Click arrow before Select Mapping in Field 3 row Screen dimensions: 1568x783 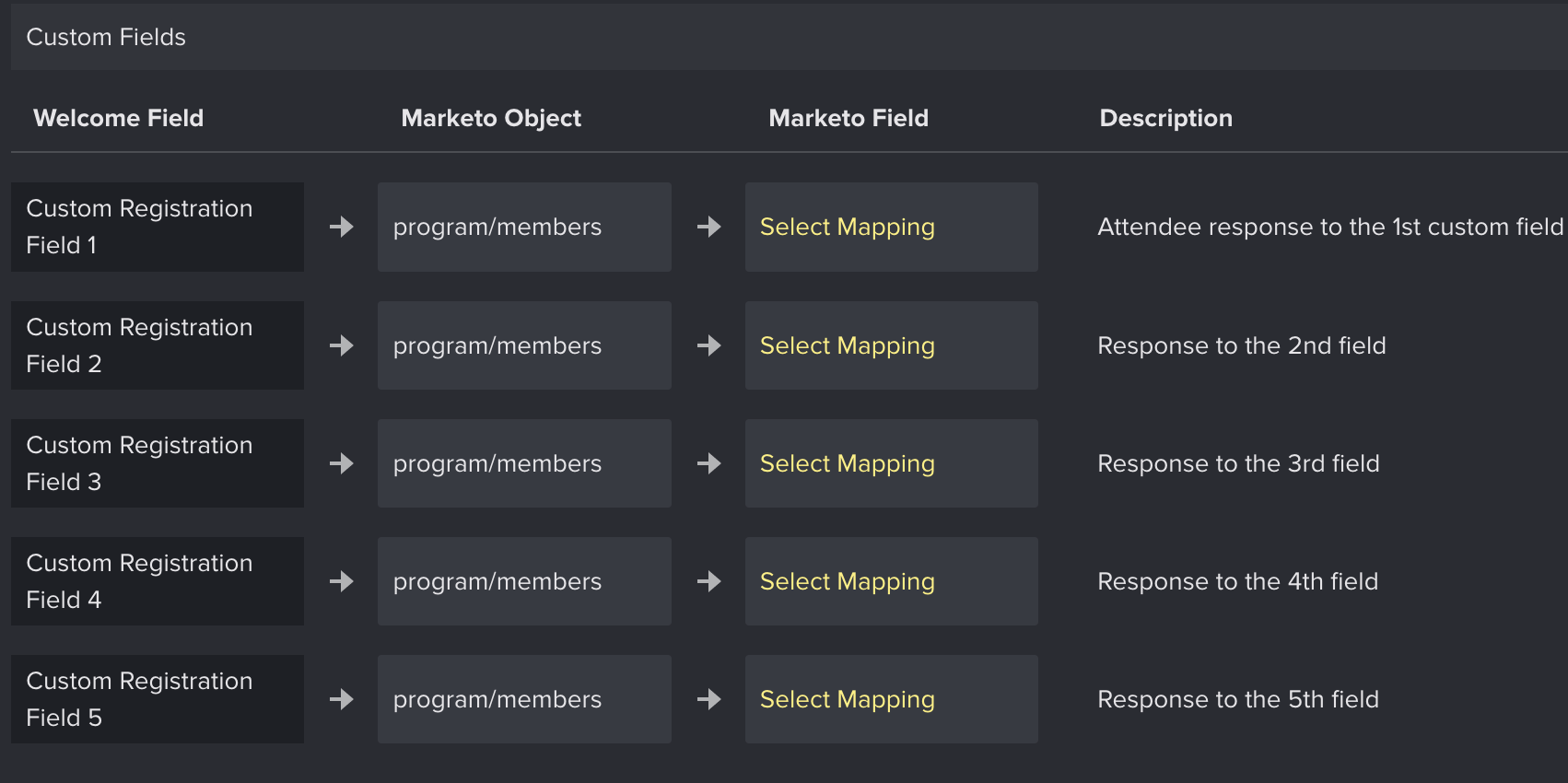709,463
